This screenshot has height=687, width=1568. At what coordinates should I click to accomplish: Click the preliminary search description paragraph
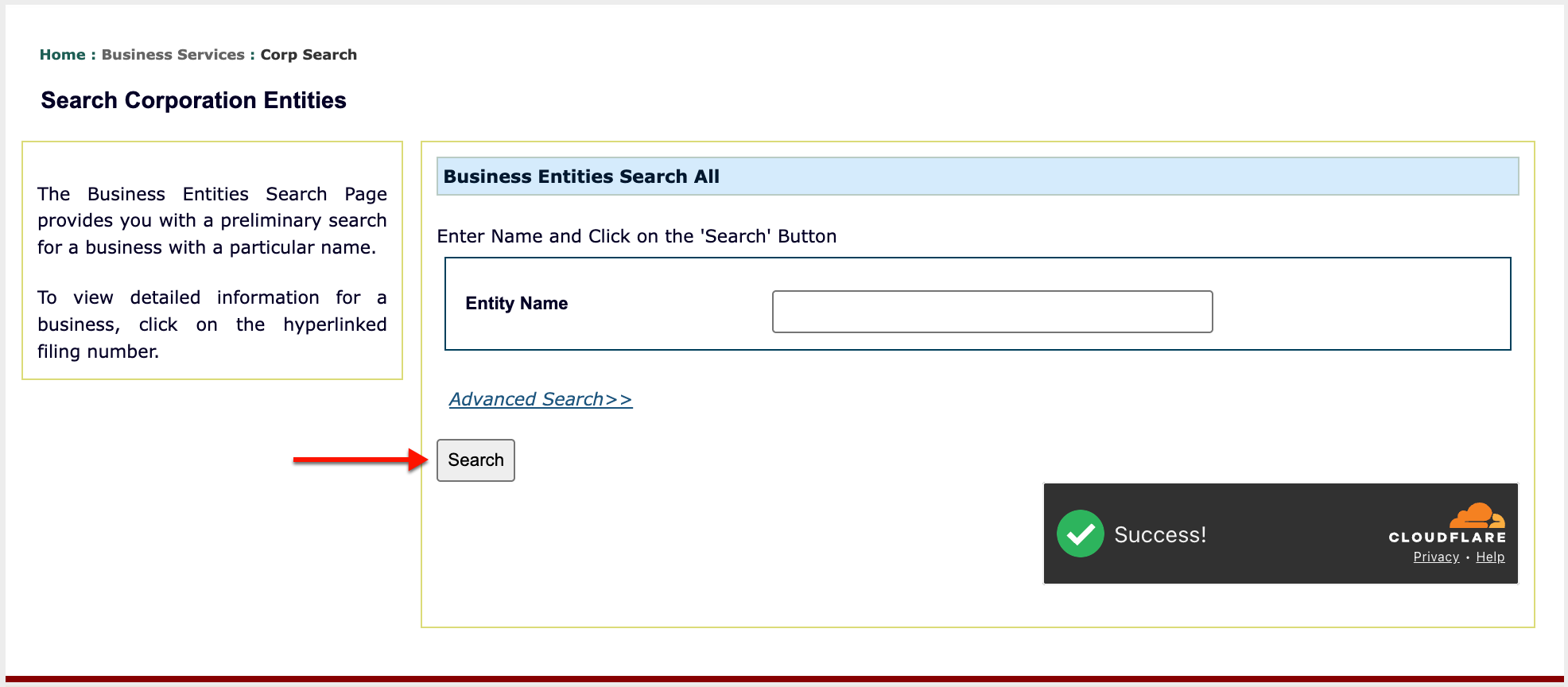(x=212, y=220)
